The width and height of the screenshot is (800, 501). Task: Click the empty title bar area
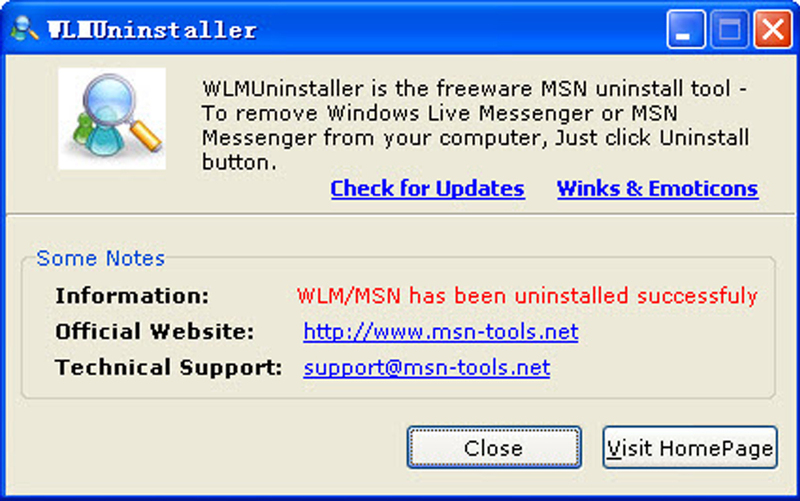pos(459,30)
